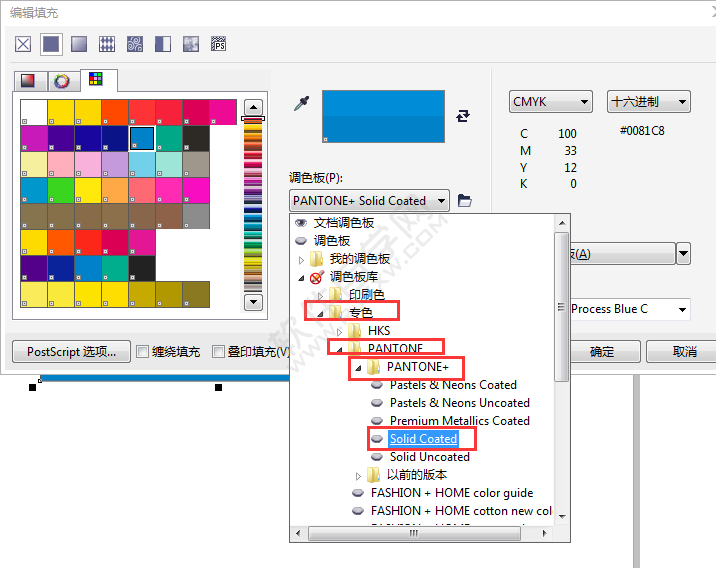The width and height of the screenshot is (716, 568).
Task: Select the Fountain fill icon
Action: pyautogui.click(x=79, y=44)
